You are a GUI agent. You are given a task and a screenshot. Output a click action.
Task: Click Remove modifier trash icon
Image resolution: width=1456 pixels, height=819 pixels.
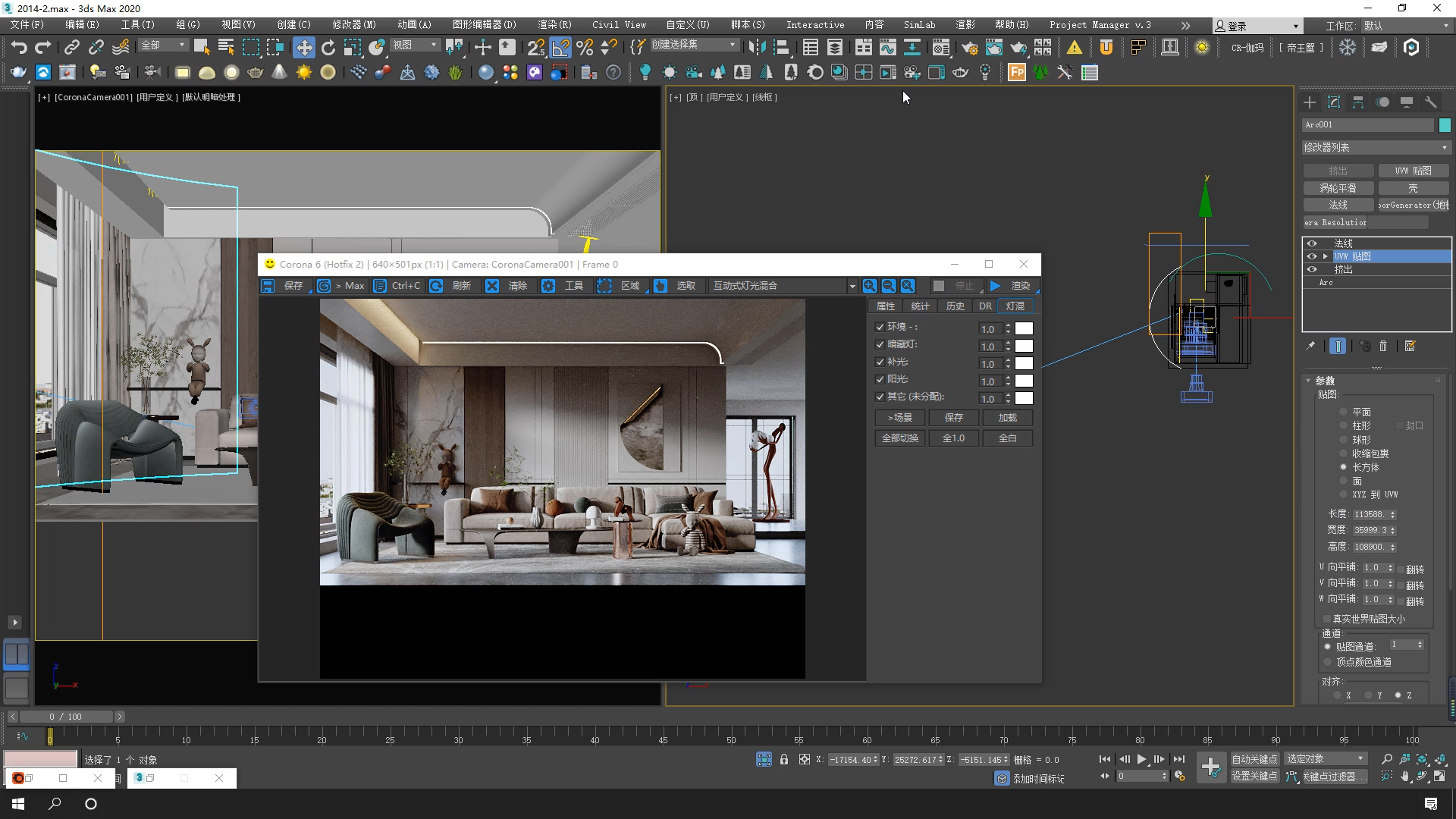coord(1383,346)
